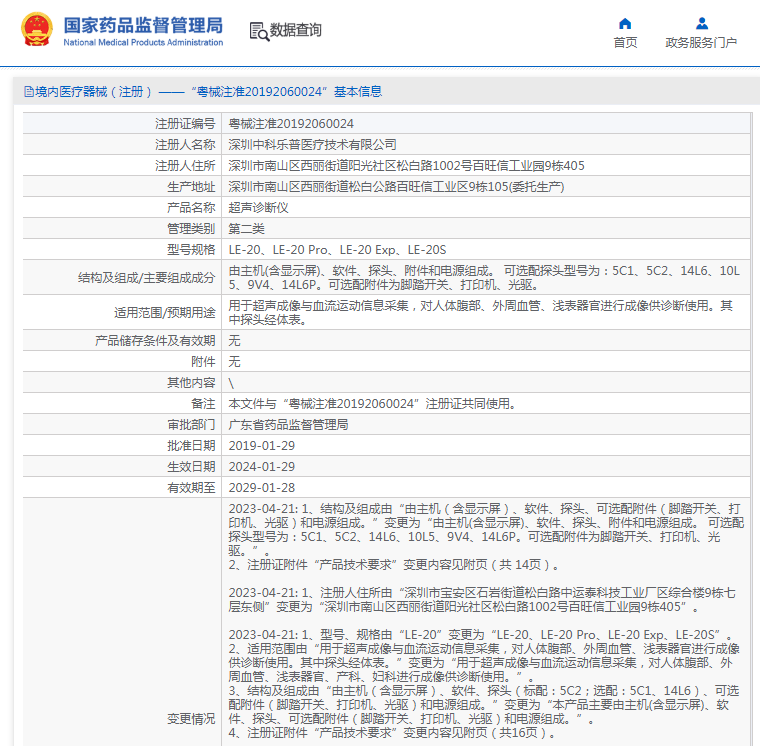The width and height of the screenshot is (760, 746).
Task: Click the product name value 超声诊断仪
Action: coord(258,207)
